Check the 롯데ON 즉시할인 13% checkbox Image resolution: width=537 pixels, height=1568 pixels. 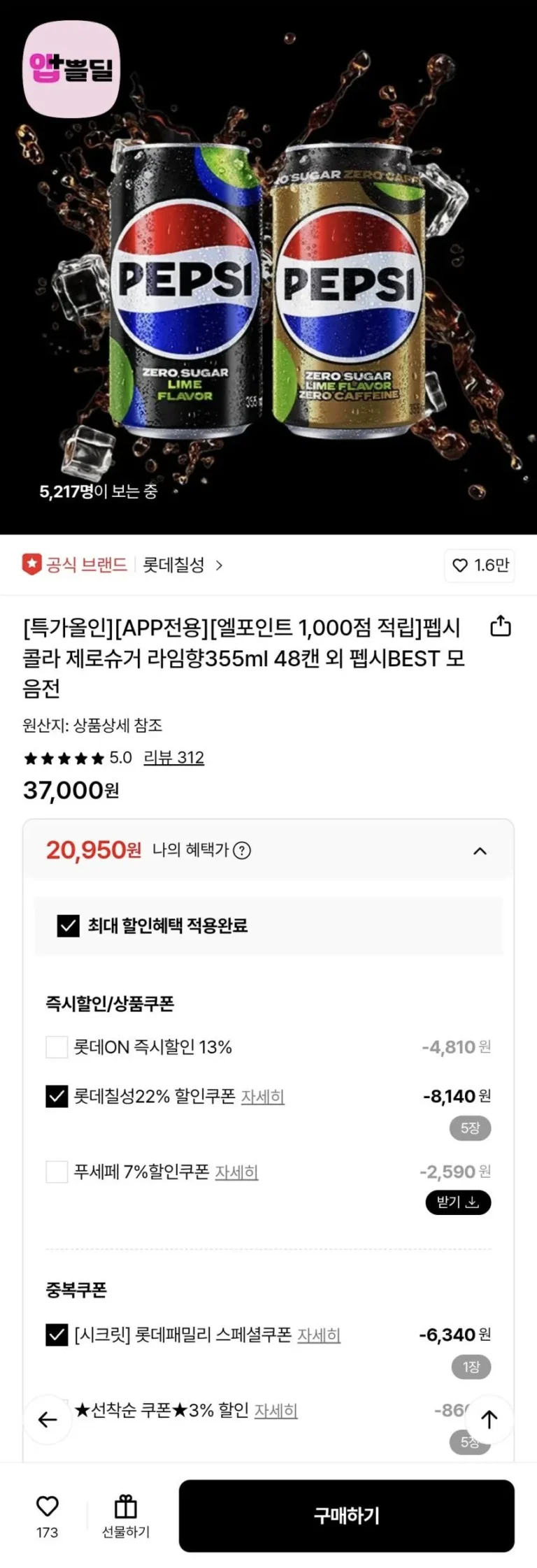(x=57, y=1047)
